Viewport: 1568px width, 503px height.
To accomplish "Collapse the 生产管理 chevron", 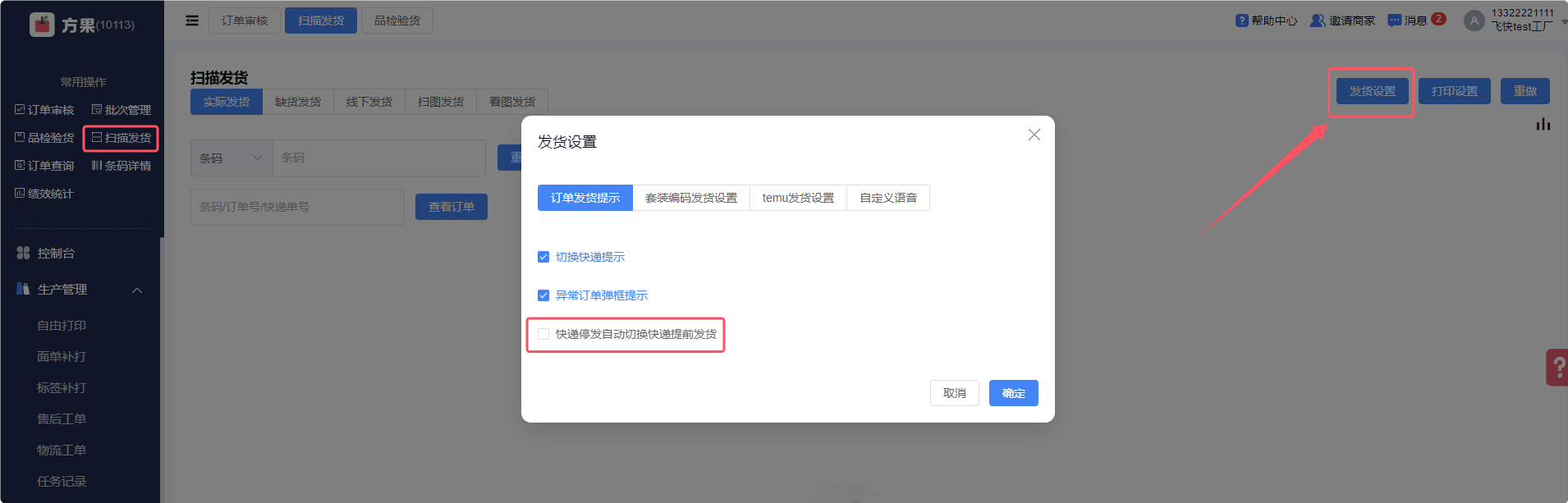I will click(137, 290).
